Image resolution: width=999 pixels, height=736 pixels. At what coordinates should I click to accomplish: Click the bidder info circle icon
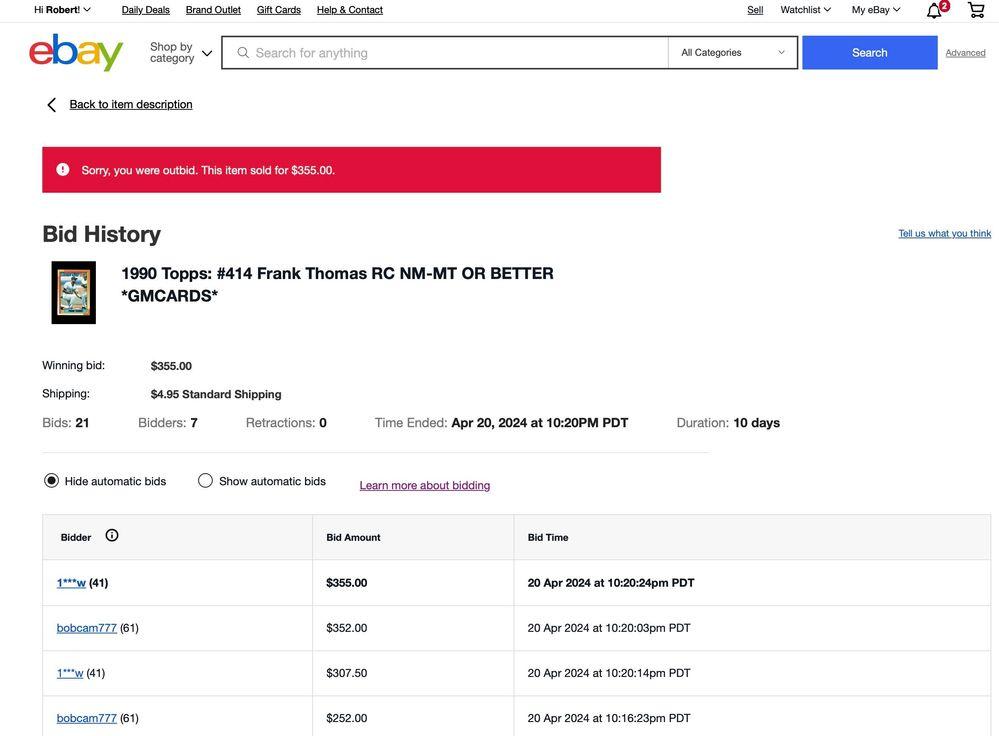pos(112,535)
